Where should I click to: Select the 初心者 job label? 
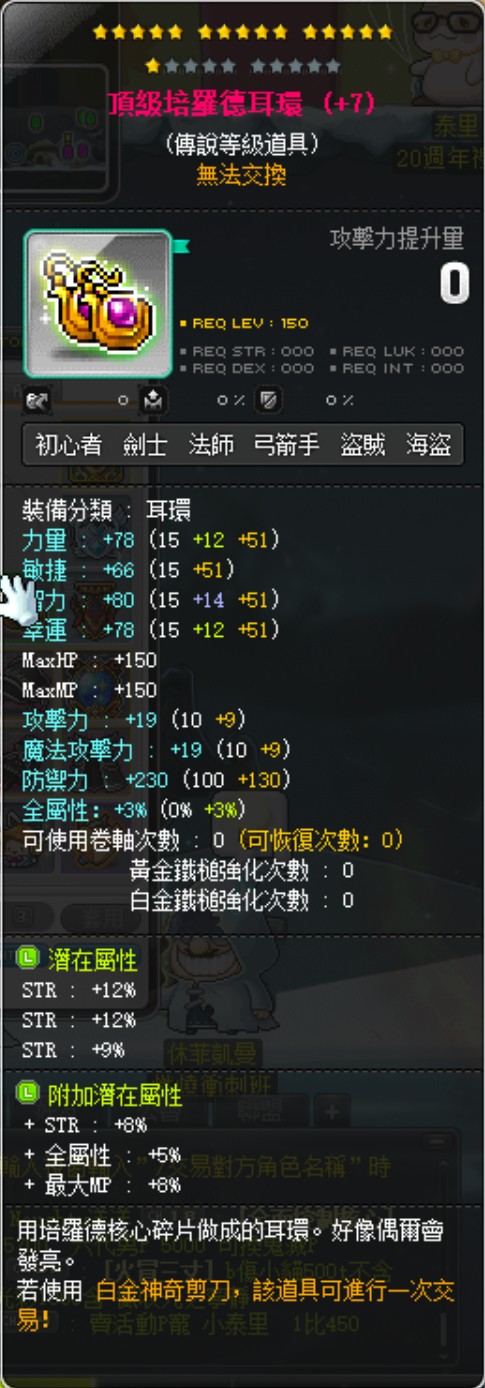(x=67, y=445)
